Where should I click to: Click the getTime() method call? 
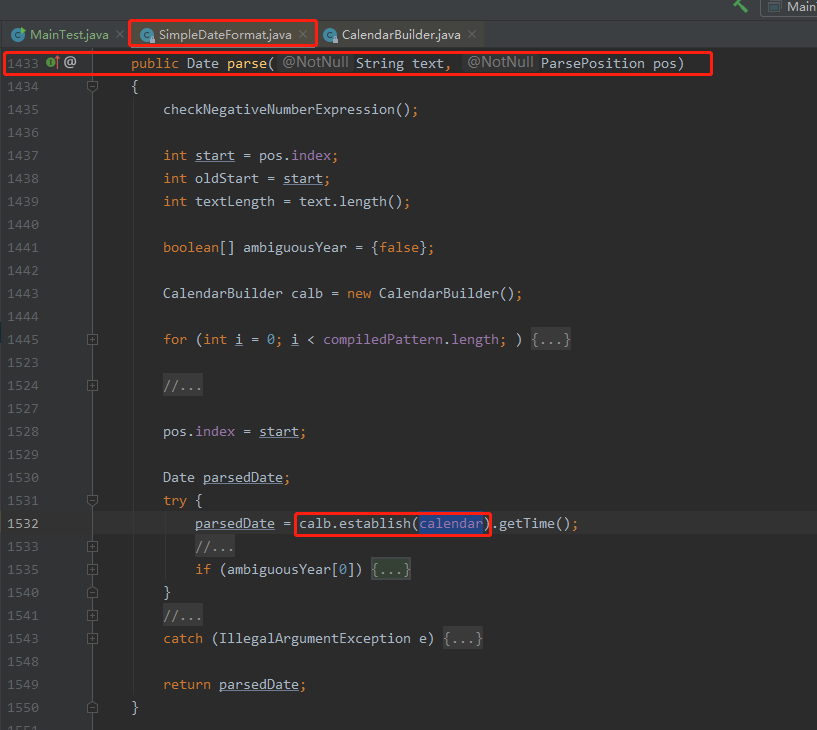535,524
